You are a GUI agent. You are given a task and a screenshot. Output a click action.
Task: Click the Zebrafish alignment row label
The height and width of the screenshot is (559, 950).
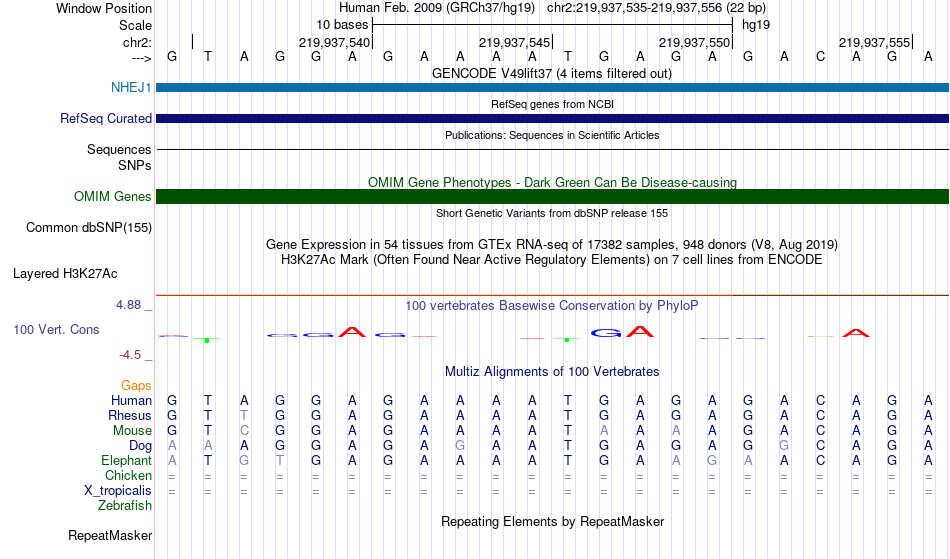click(125, 506)
